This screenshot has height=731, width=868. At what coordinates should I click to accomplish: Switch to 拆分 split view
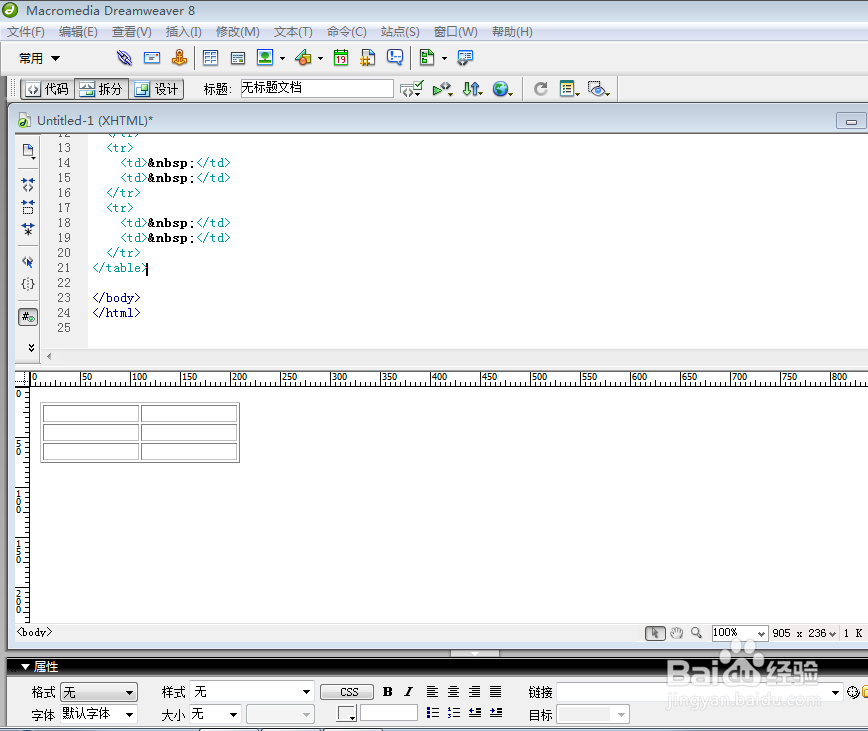(x=101, y=89)
